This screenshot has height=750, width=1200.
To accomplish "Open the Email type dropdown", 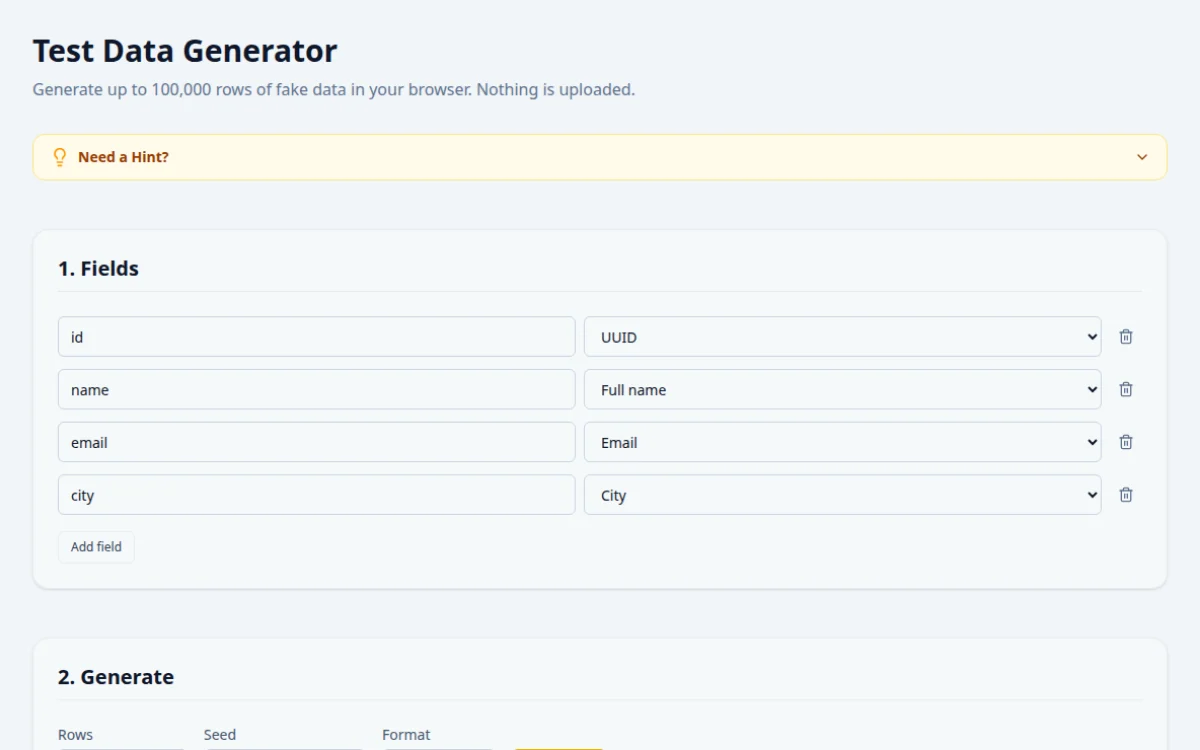I will pyautogui.click(x=843, y=442).
